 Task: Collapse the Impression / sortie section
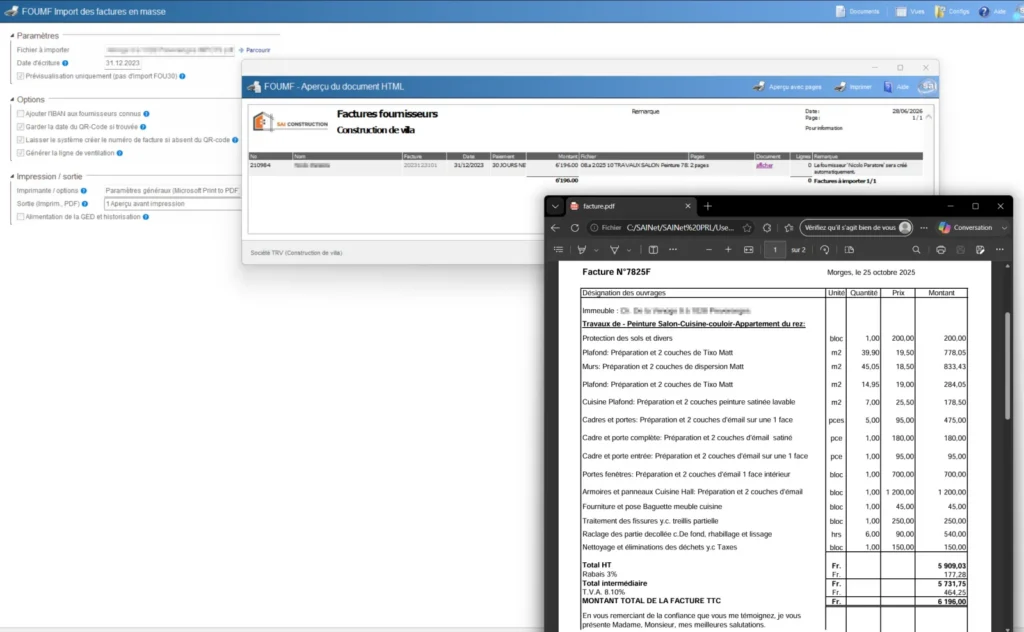click(x=12, y=176)
